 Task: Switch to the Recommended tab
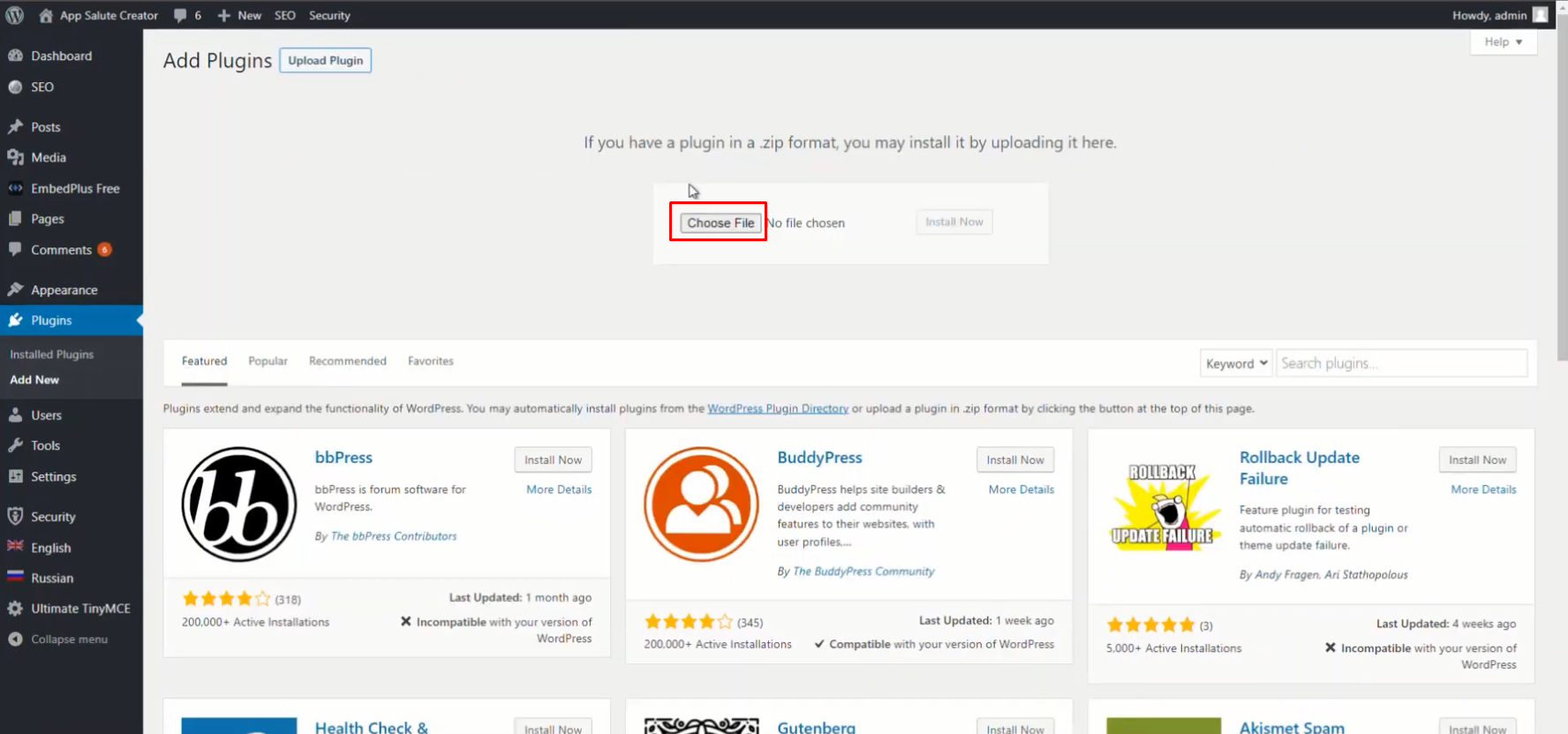tap(347, 361)
